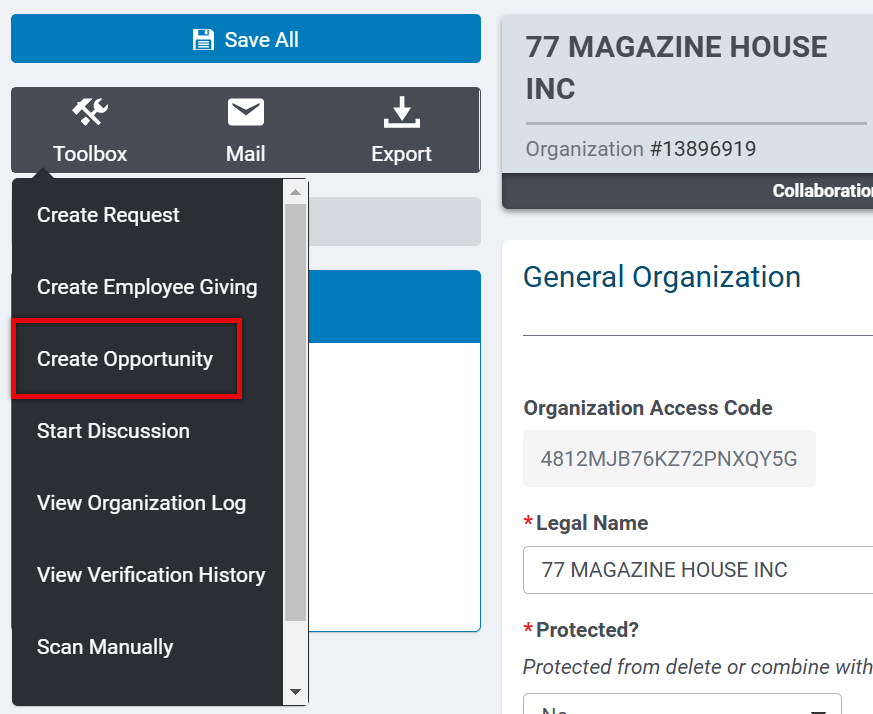Click the 77 MAGAZINE HOUSE INC header title
Viewport: 873px width, 714px height.
(676, 67)
